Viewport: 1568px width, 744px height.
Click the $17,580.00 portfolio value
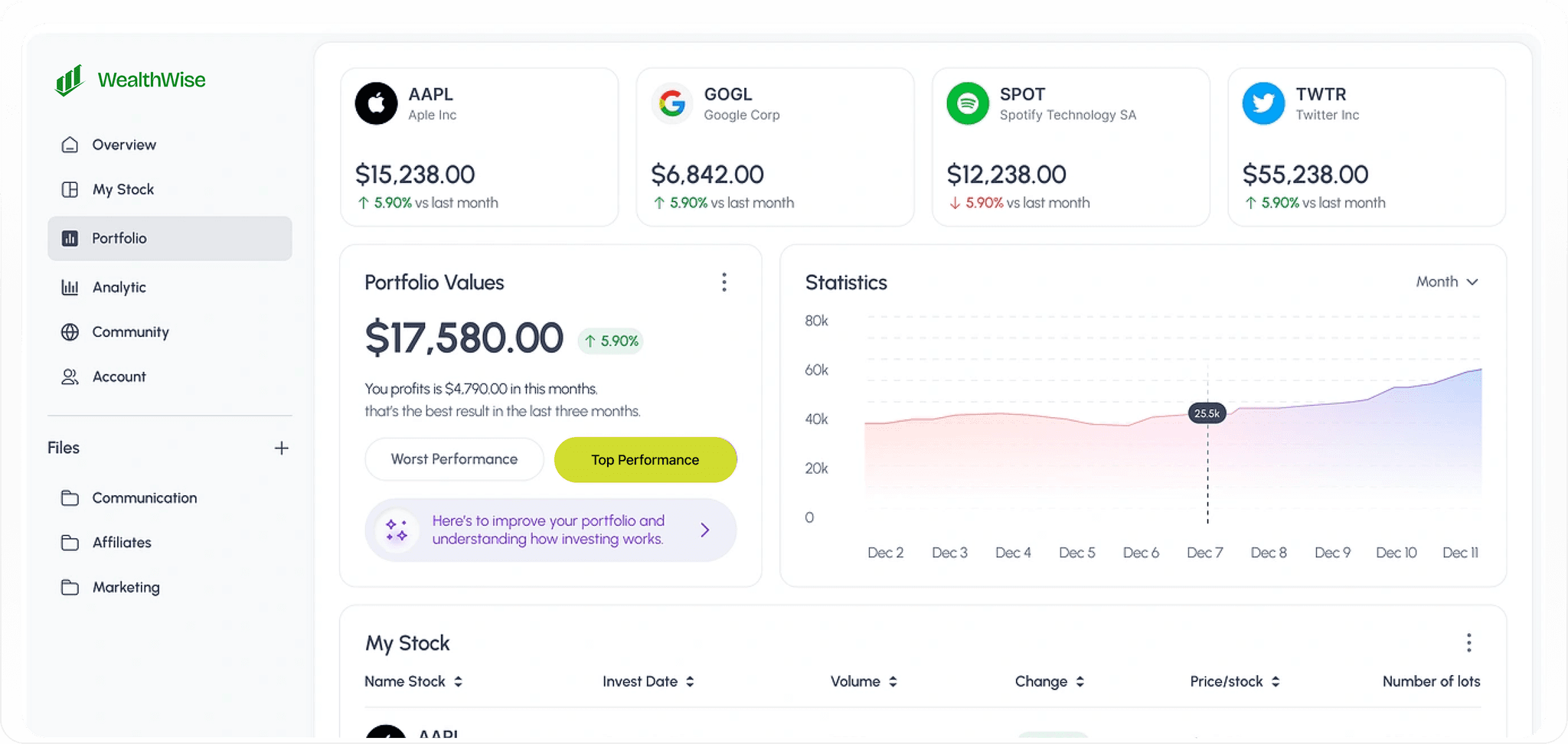click(x=464, y=338)
